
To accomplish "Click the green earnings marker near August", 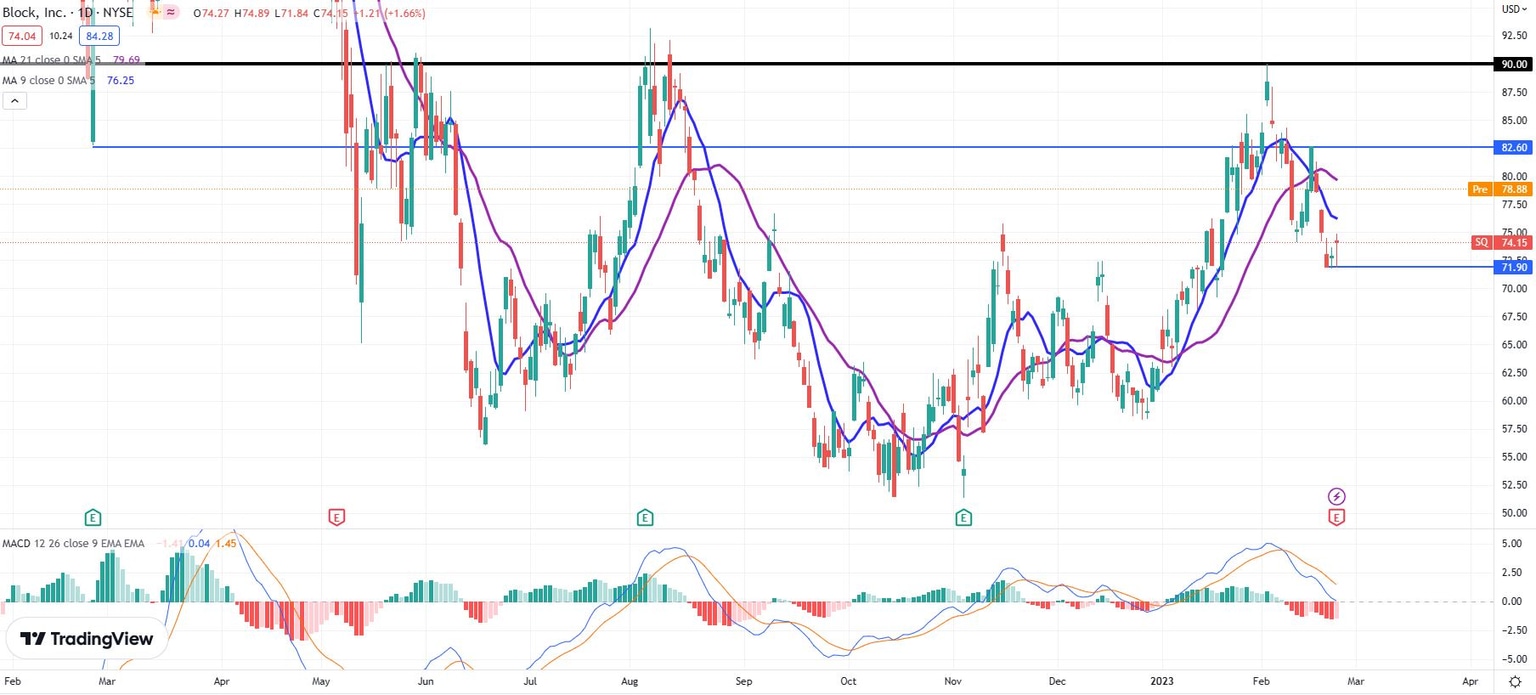I will [x=645, y=517].
